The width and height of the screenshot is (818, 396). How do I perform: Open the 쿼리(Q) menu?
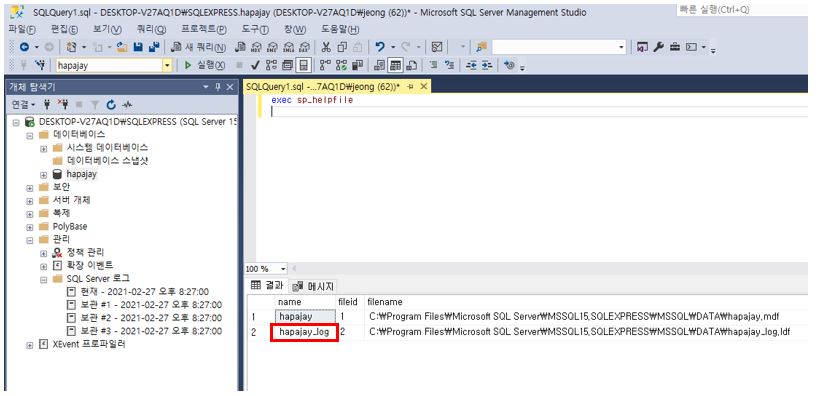click(x=151, y=29)
